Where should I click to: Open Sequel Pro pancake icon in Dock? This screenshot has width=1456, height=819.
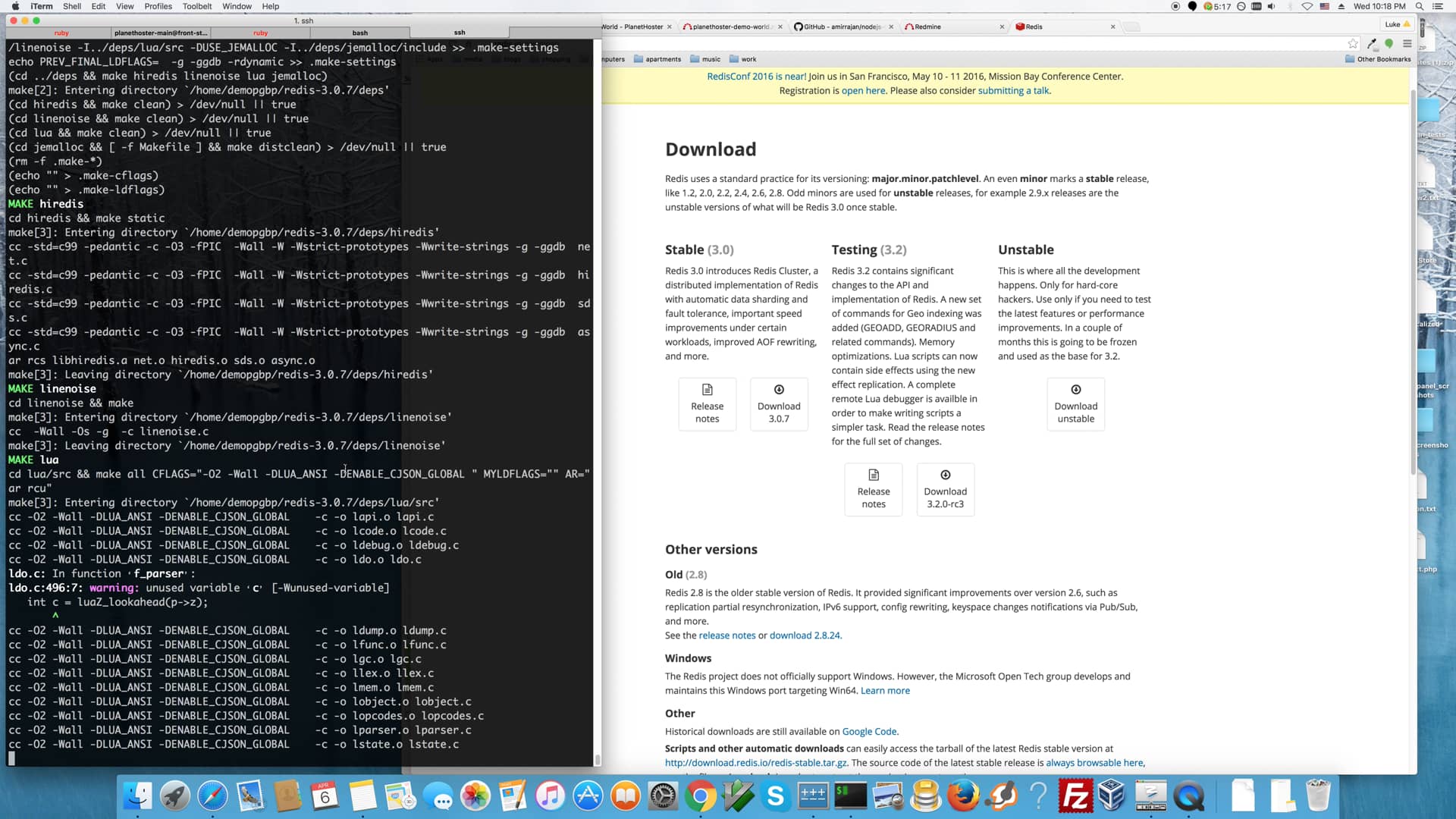coord(926,796)
